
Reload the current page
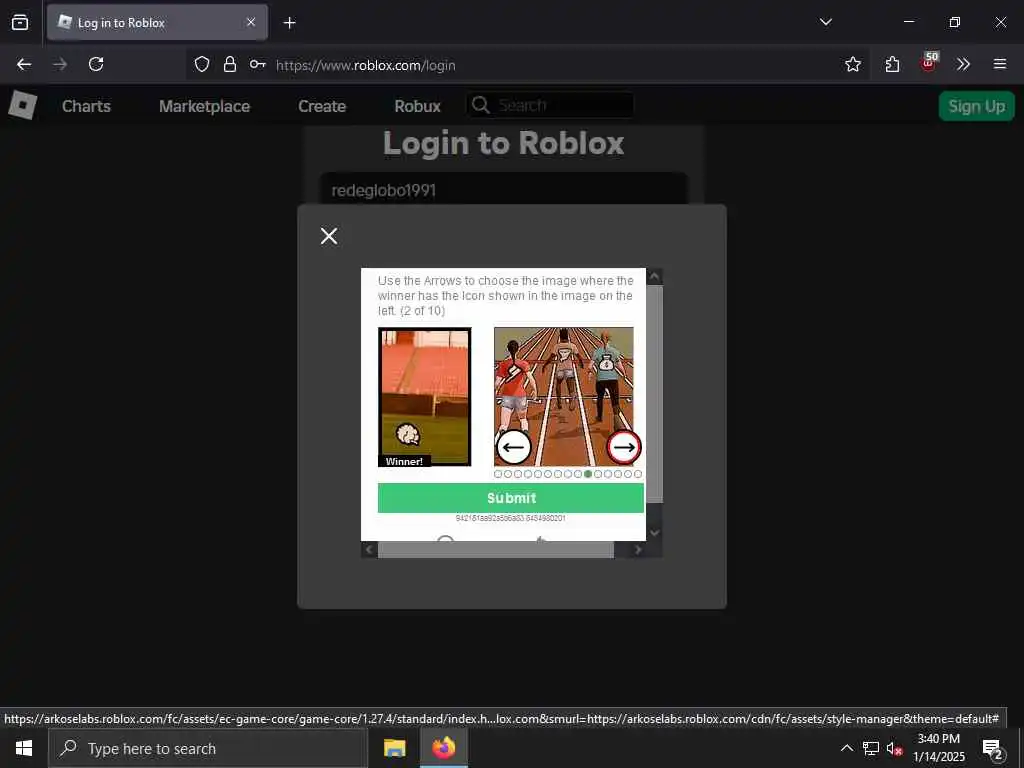click(96, 64)
